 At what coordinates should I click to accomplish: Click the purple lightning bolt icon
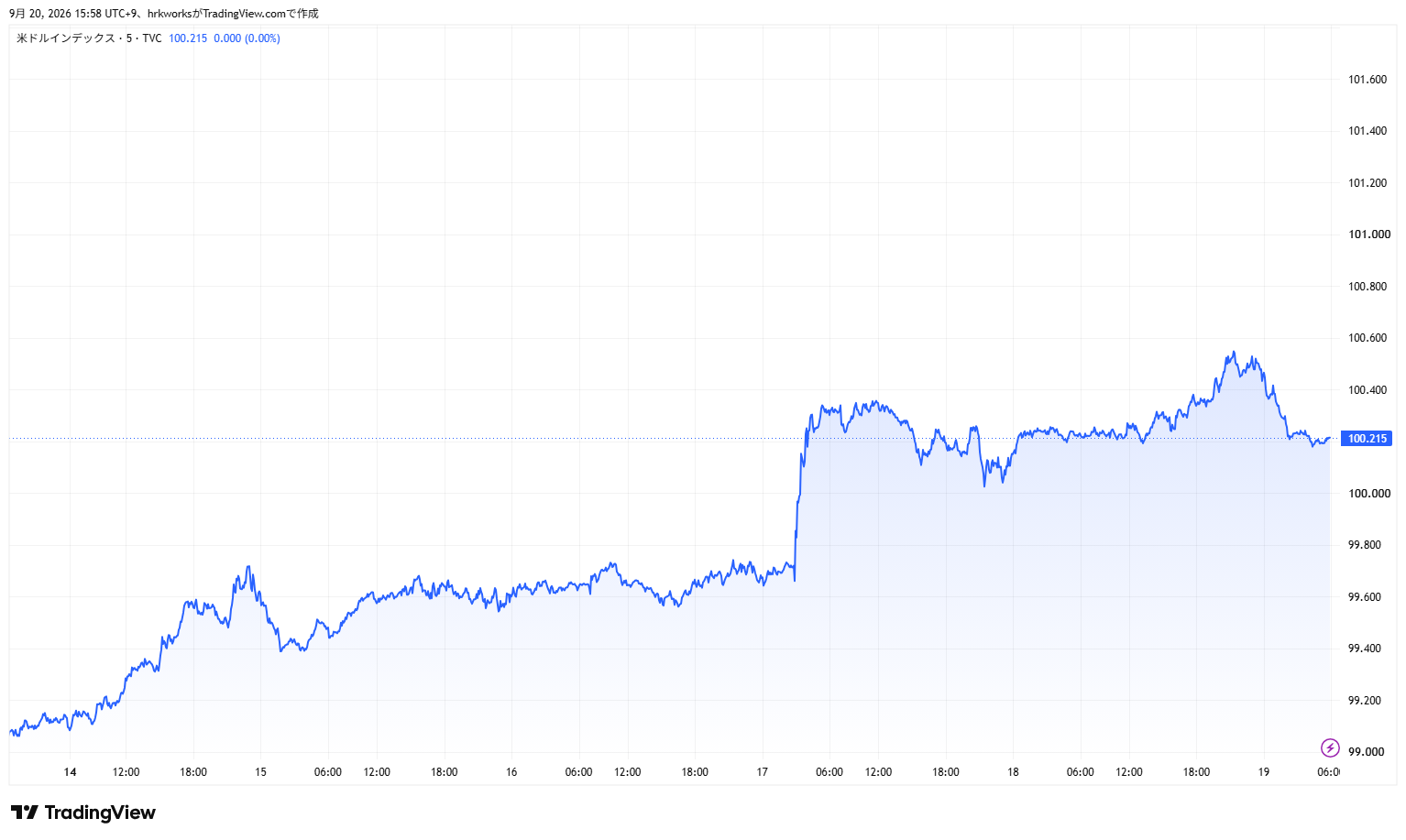[x=1330, y=748]
